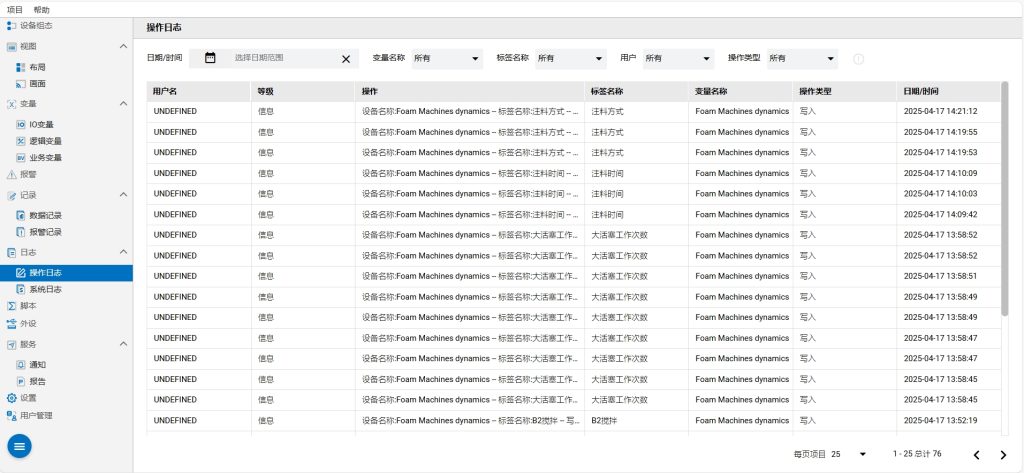Image resolution: width=1024 pixels, height=473 pixels.
Task: Open 数据记录 under records section
Action: click(44, 215)
